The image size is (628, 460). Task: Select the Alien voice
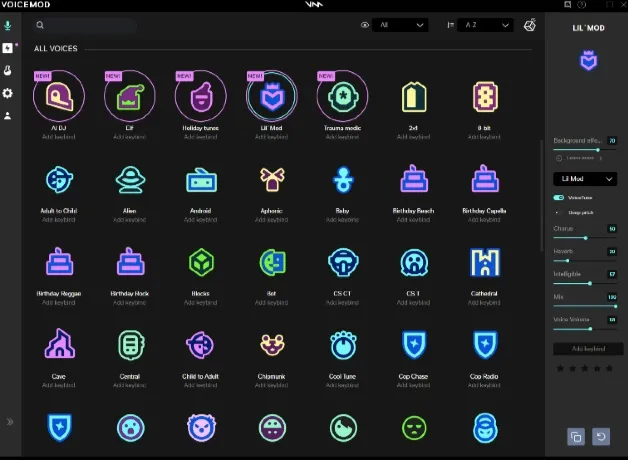tap(130, 180)
